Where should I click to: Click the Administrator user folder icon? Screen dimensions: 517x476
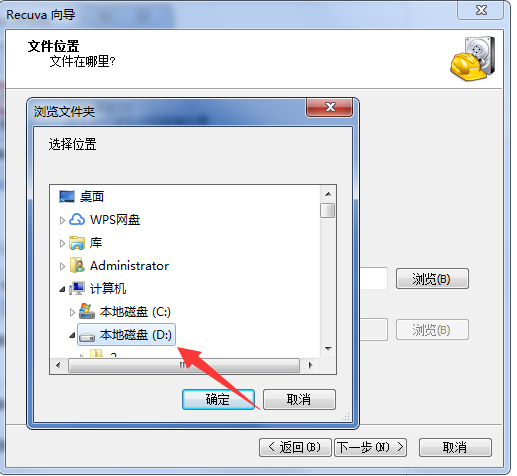(x=77, y=266)
